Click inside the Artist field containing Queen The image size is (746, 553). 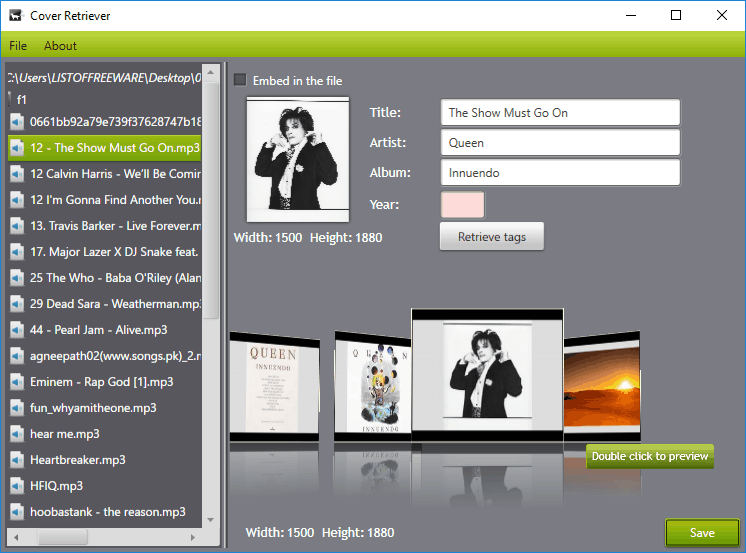point(560,143)
